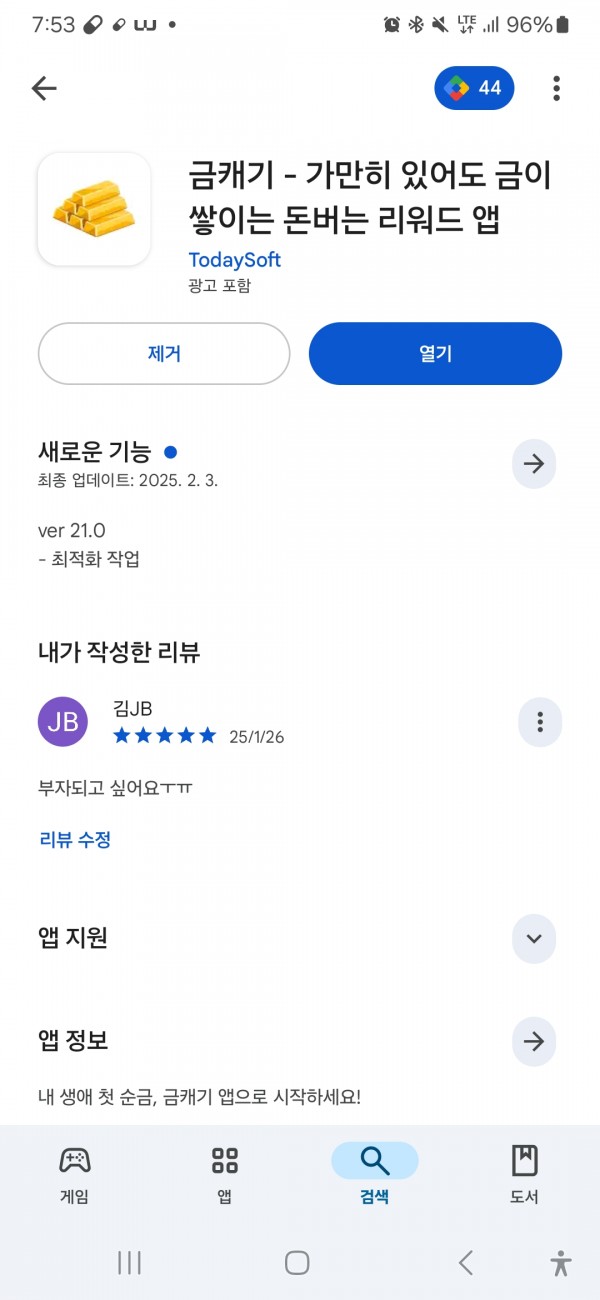Open the top-right three-dot overflow menu

pyautogui.click(x=556, y=88)
